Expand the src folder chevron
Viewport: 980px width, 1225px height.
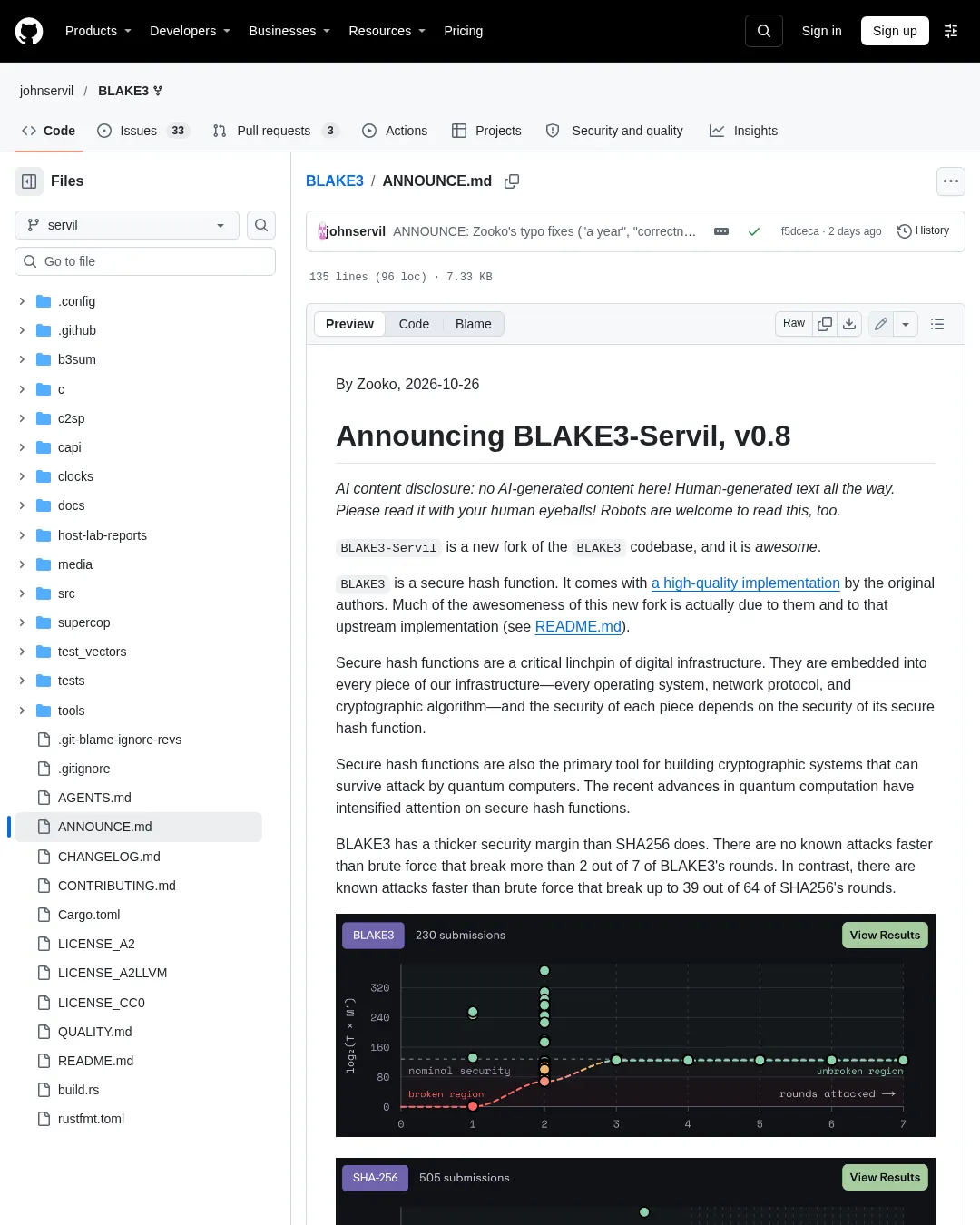(x=22, y=593)
